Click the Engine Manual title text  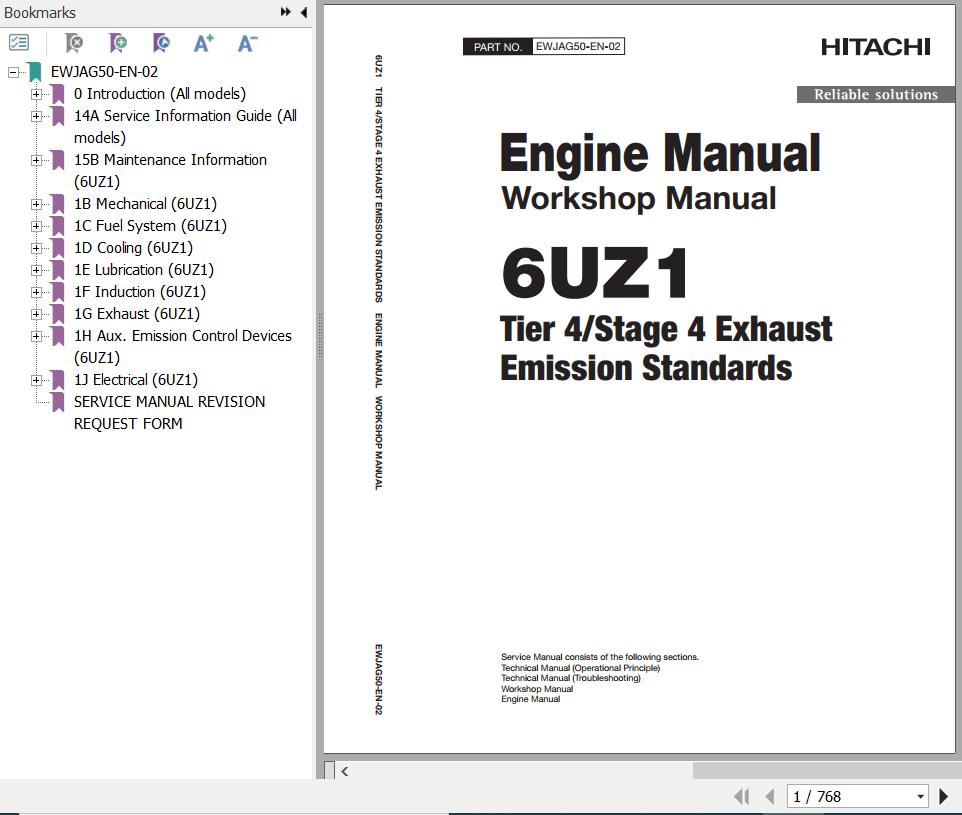coord(660,153)
